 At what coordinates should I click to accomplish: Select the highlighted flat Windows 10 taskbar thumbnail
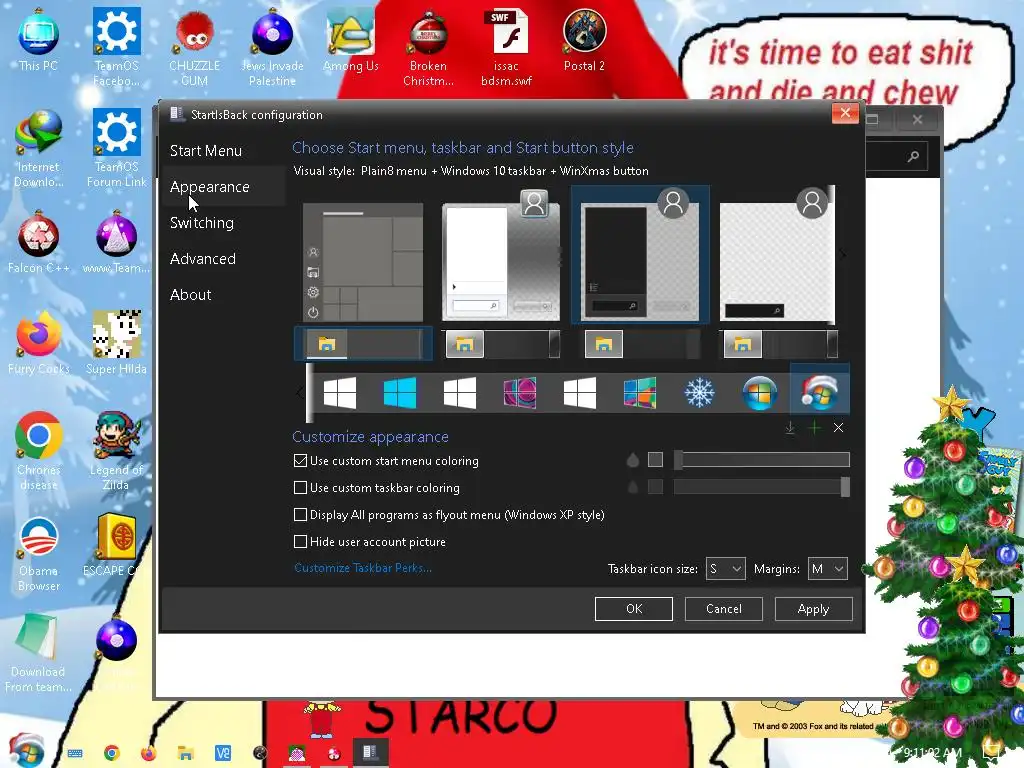(363, 344)
